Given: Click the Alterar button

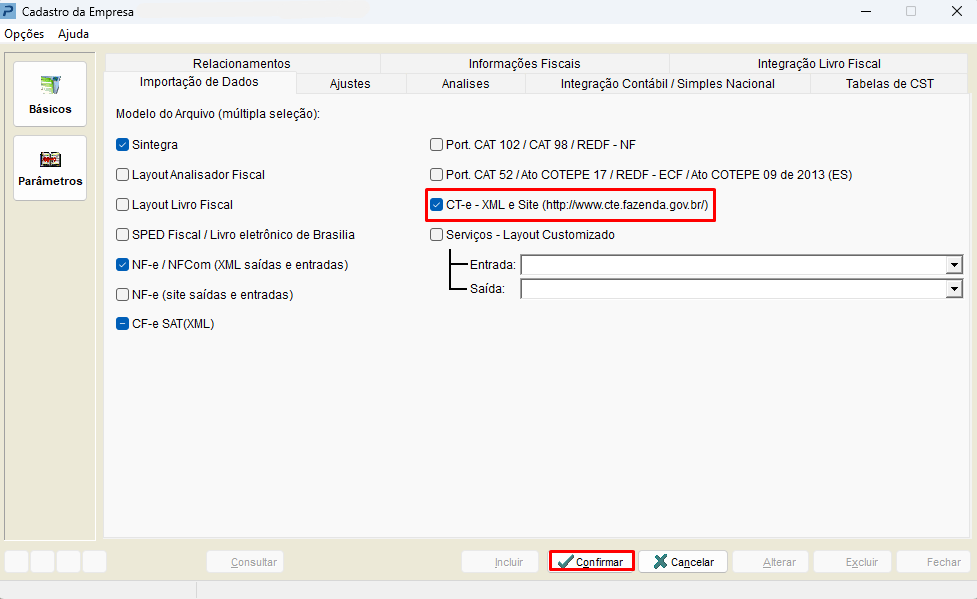Looking at the screenshot, I should (771, 562).
